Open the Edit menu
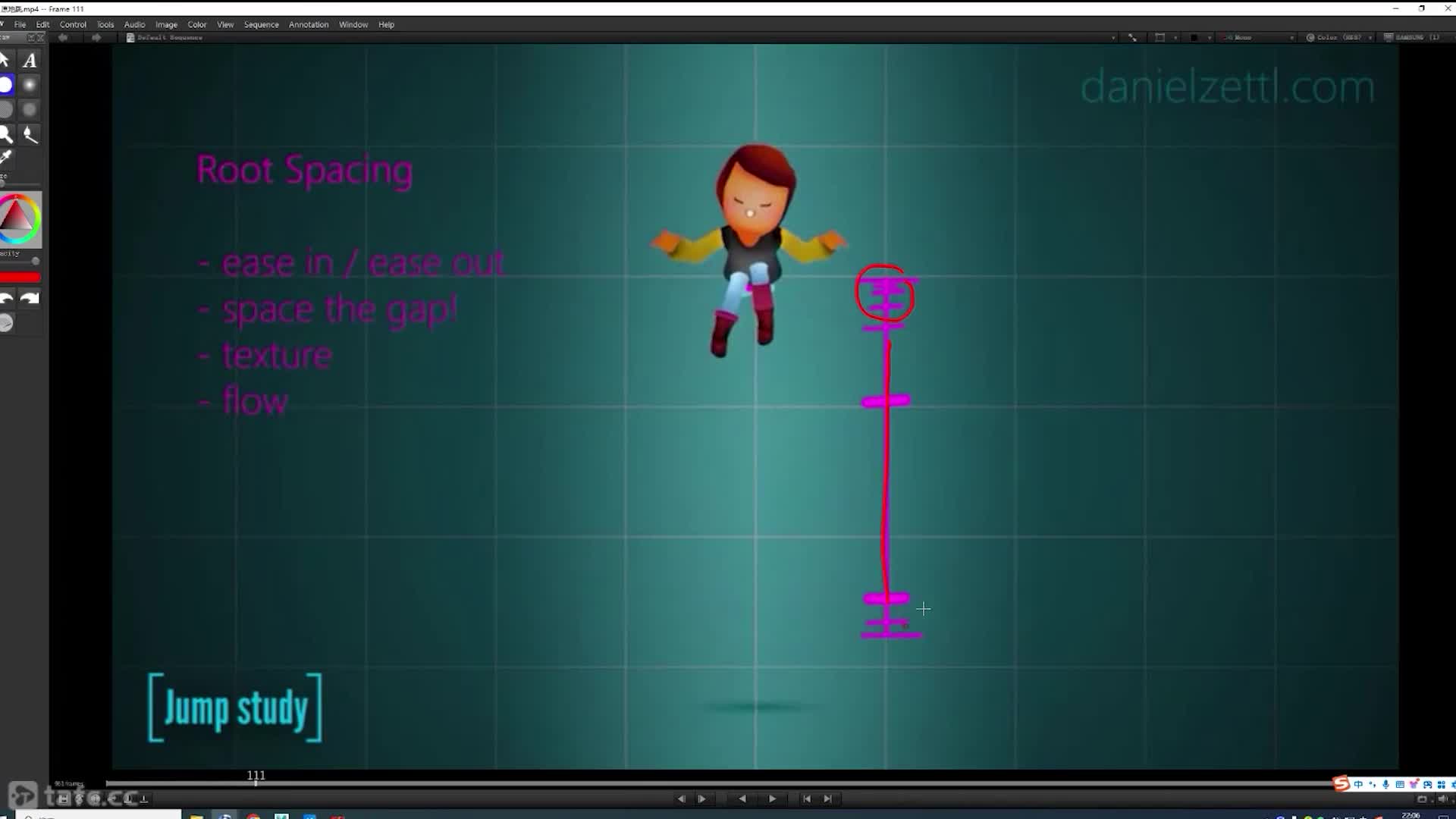Image resolution: width=1456 pixels, height=819 pixels. click(x=42, y=24)
